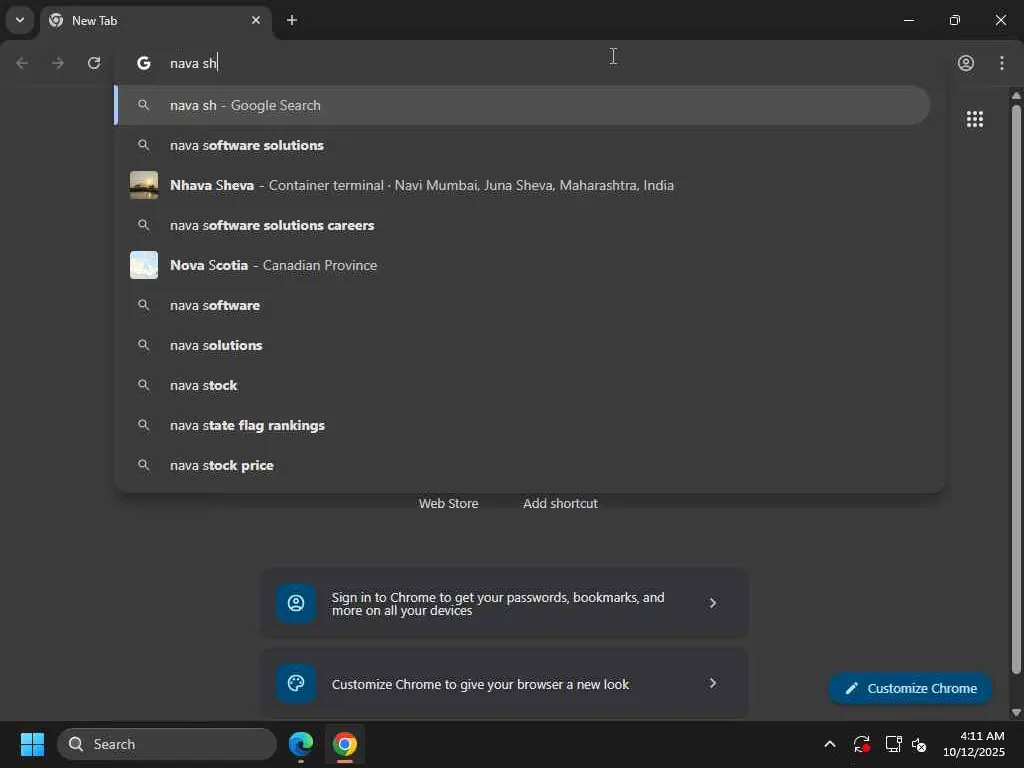Restore down the Chrome window

click(955, 20)
